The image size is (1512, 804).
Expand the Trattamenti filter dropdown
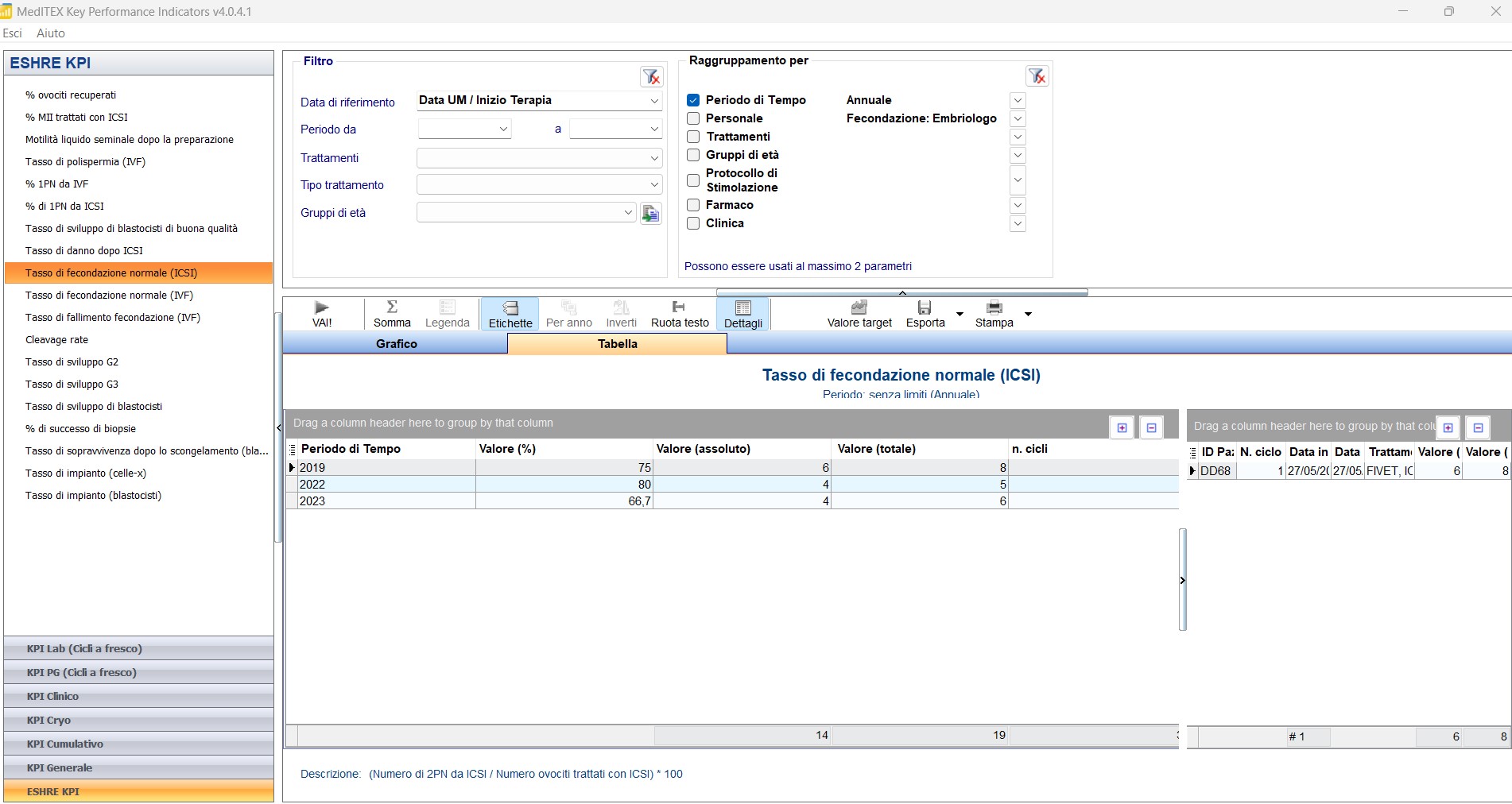point(654,159)
